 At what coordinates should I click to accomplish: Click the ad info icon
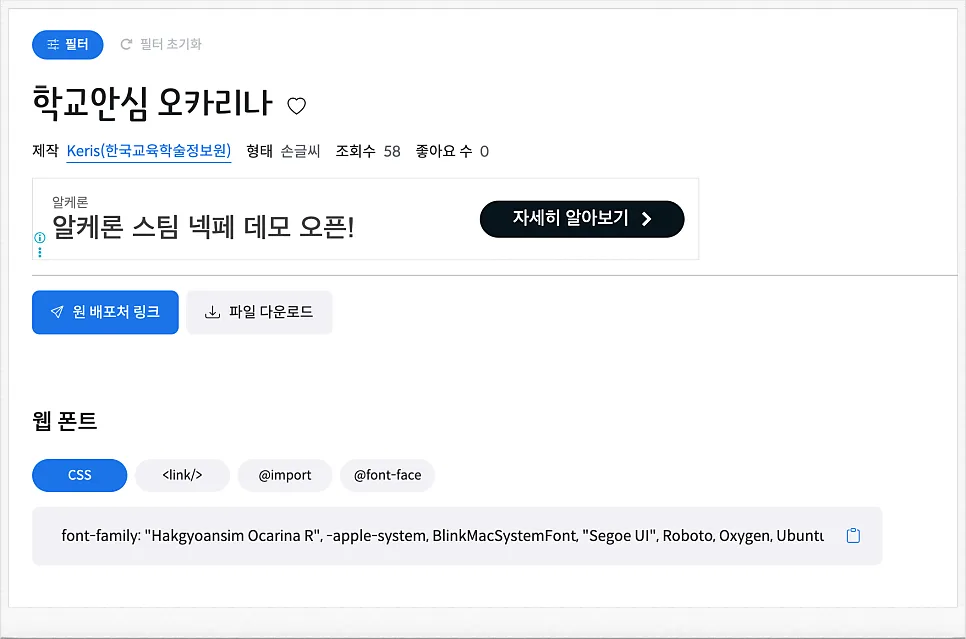tap(40, 237)
